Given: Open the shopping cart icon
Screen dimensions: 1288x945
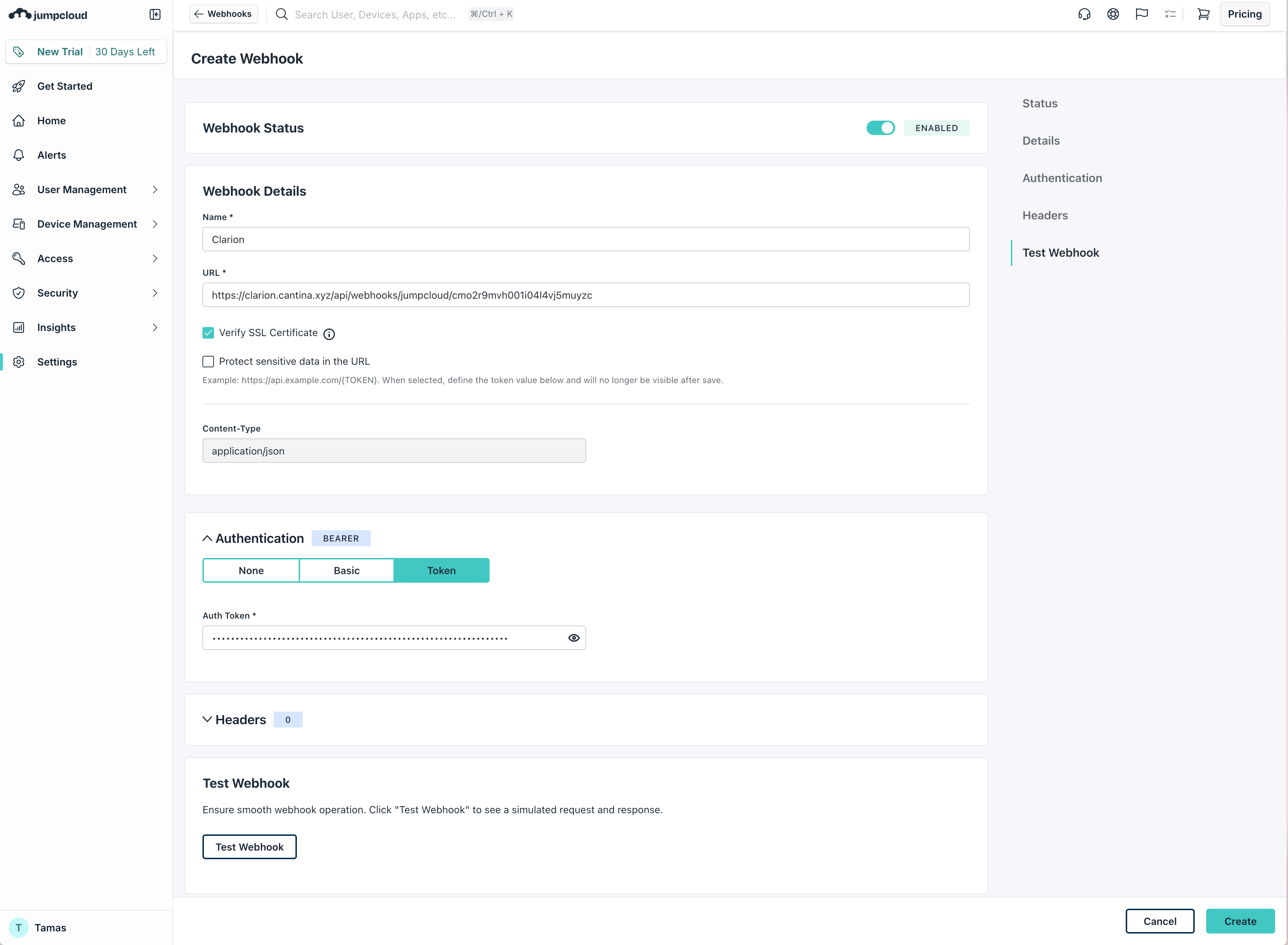Looking at the screenshot, I should pyautogui.click(x=1203, y=14).
